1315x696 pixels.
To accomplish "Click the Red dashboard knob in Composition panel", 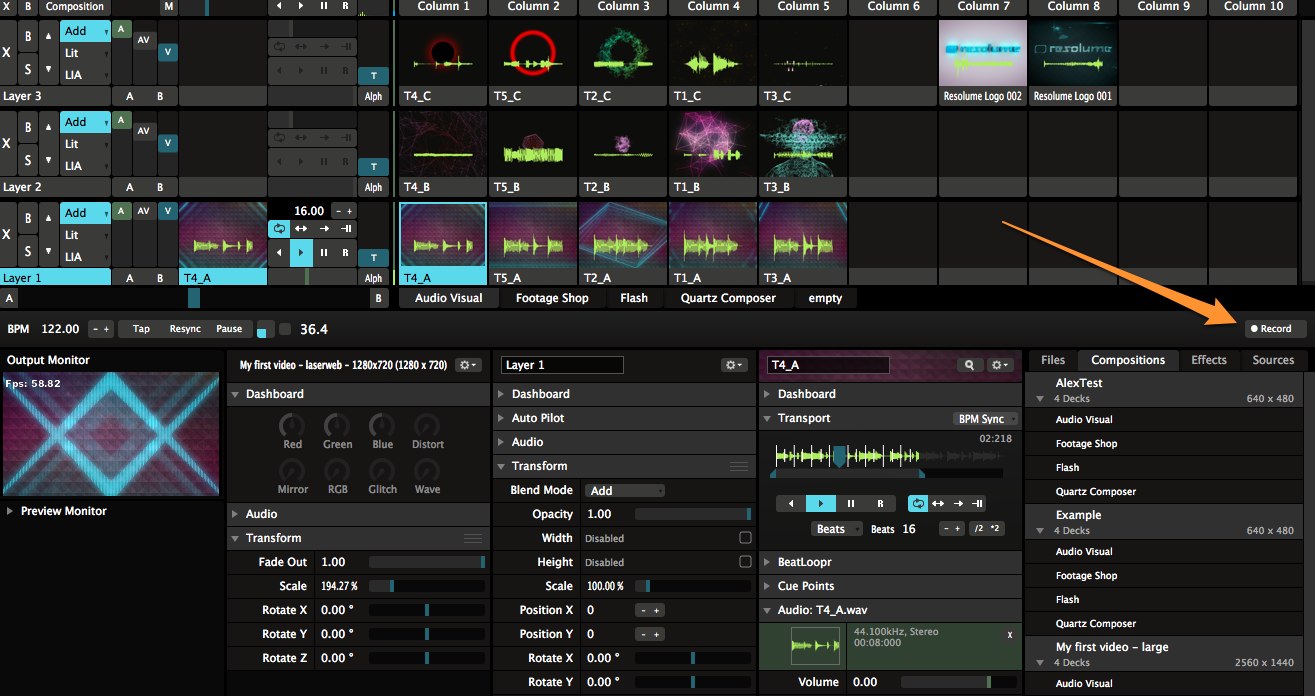I will pos(292,425).
